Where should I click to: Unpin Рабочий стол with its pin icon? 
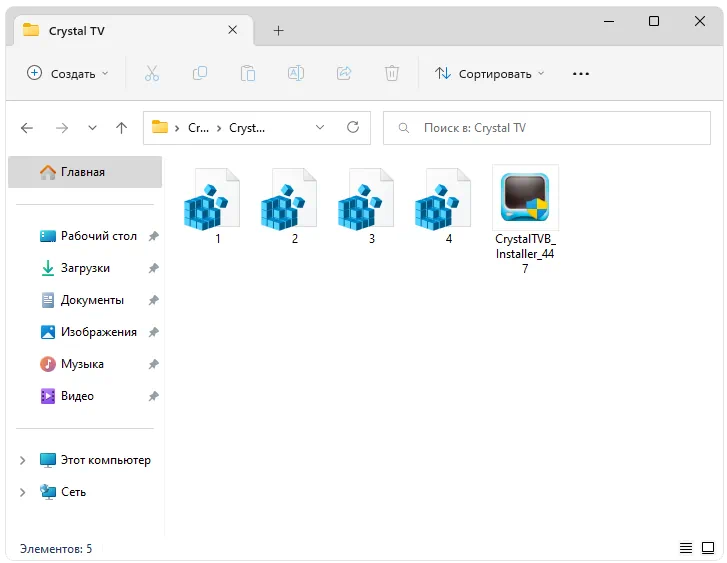153,236
